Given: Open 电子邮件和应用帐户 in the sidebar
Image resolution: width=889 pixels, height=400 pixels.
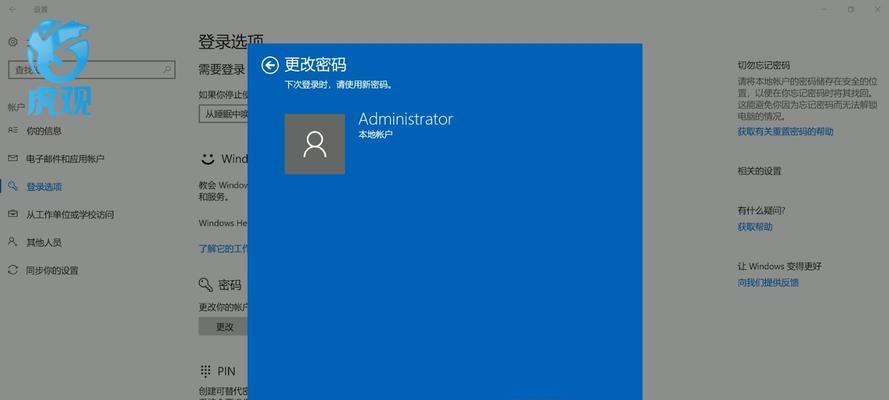Looking at the screenshot, I should pos(65,159).
